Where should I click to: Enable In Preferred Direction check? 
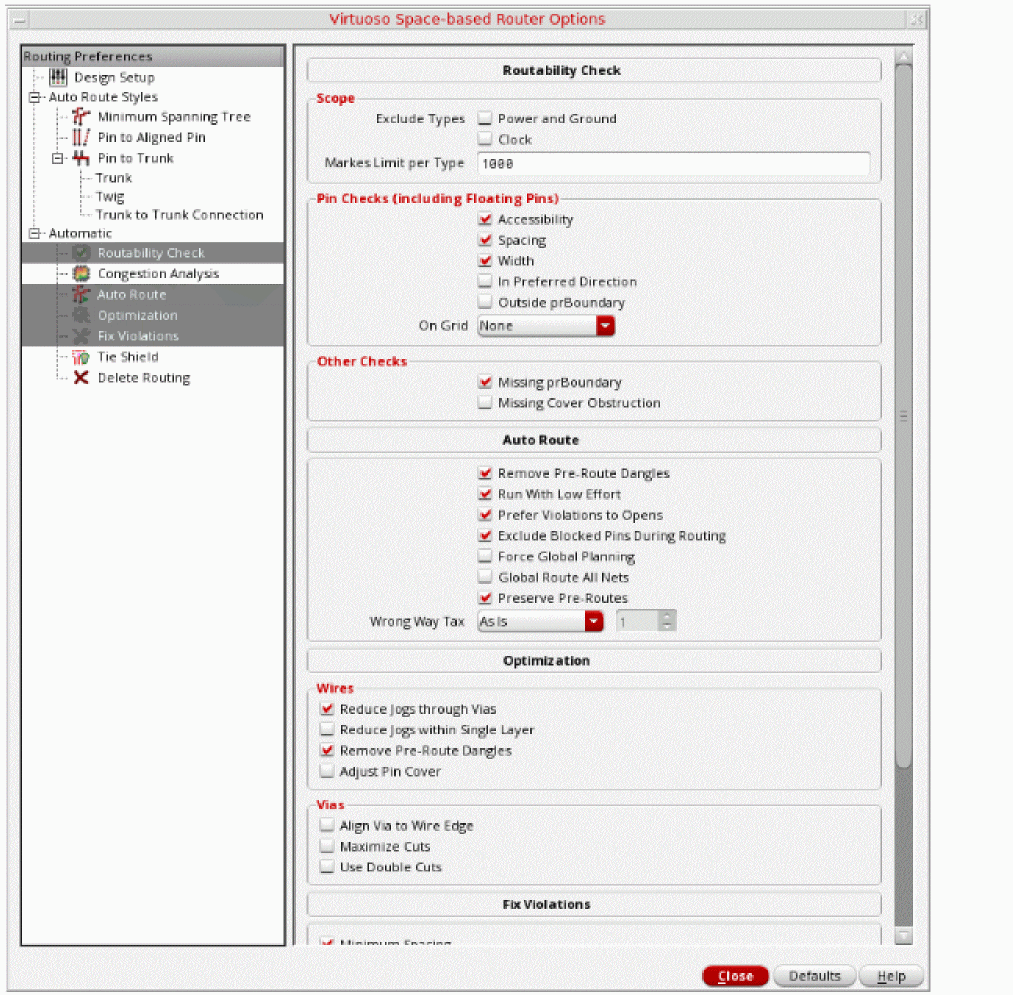[485, 282]
